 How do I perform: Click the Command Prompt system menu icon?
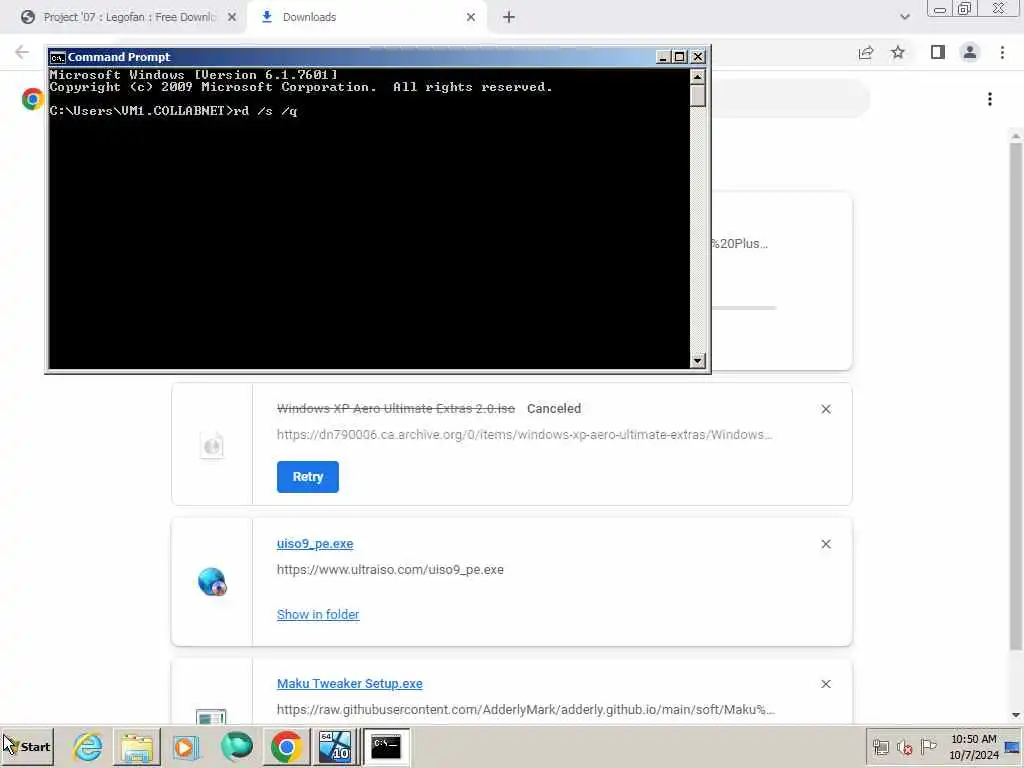[x=57, y=57]
